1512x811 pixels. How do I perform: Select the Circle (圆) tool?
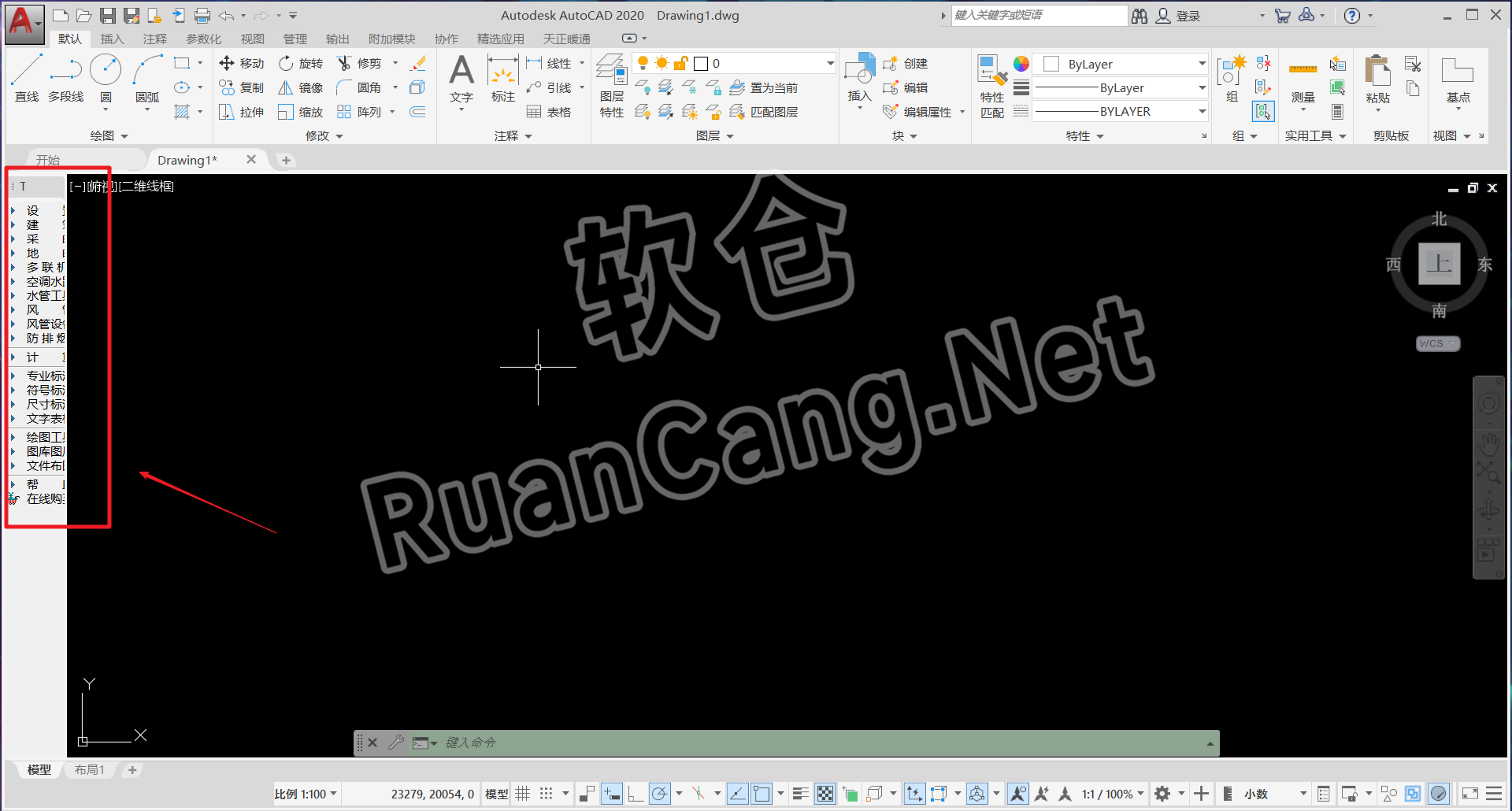tap(106, 78)
